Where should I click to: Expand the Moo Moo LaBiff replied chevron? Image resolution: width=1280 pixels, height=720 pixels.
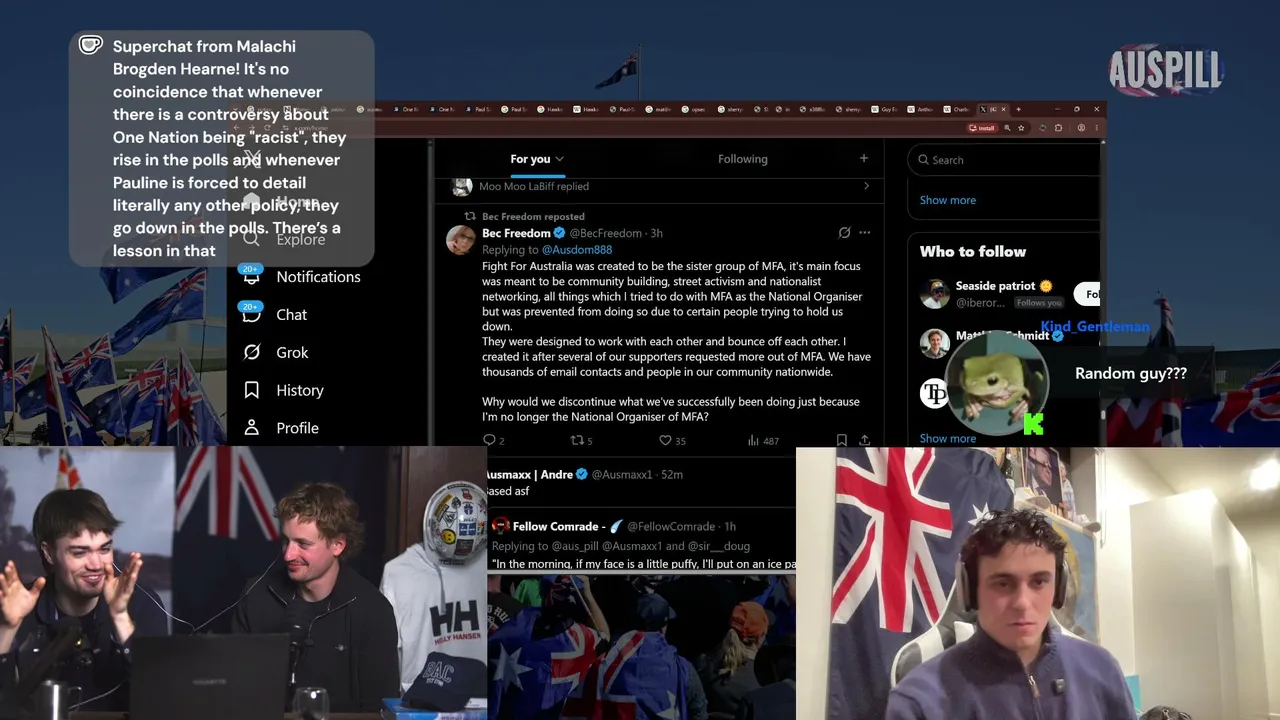pos(866,186)
